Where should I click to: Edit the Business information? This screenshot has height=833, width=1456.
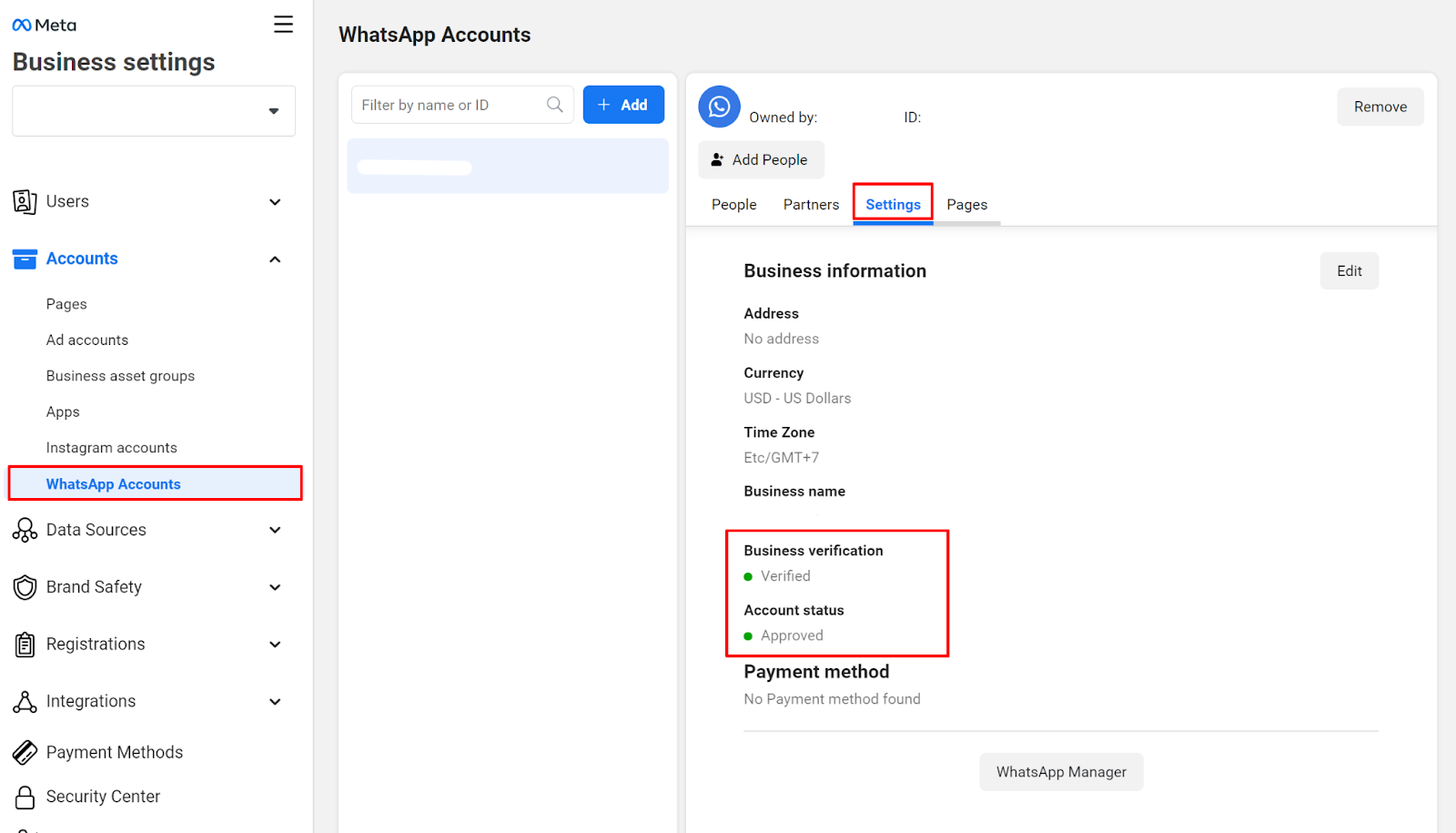[x=1350, y=271]
